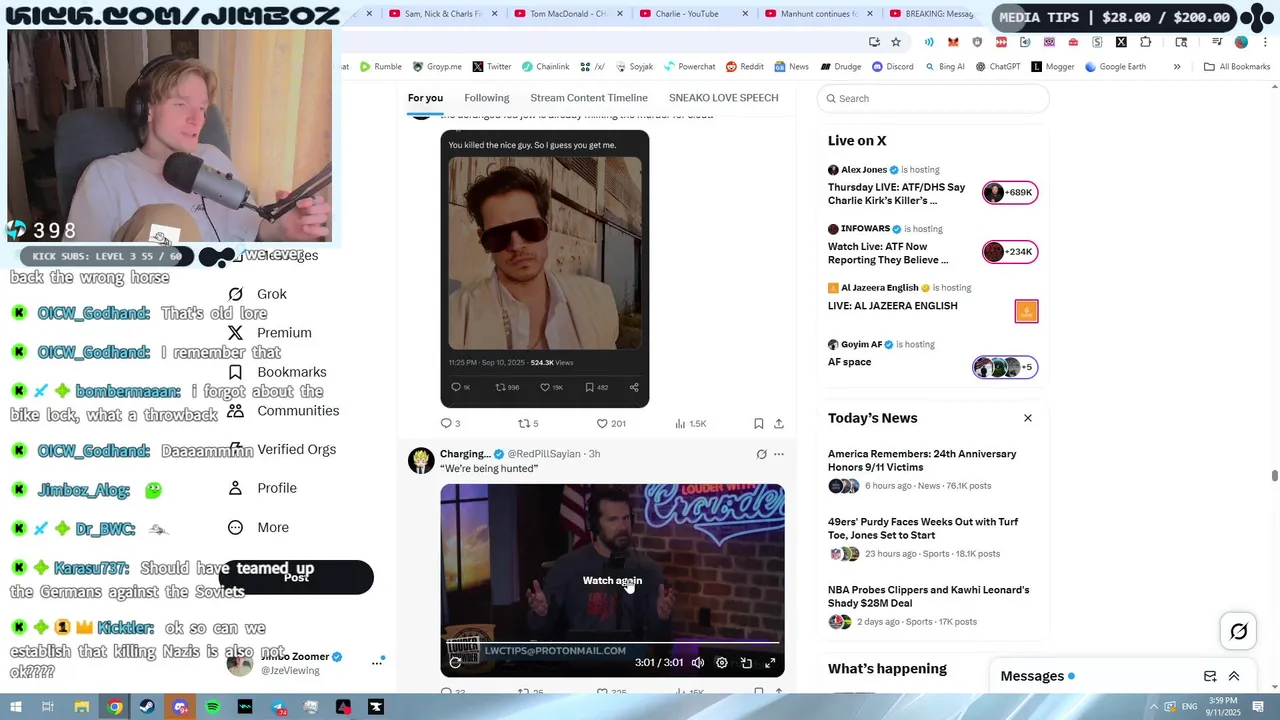Open the quoted tweet image of man in sunglasses

[x=545, y=253]
